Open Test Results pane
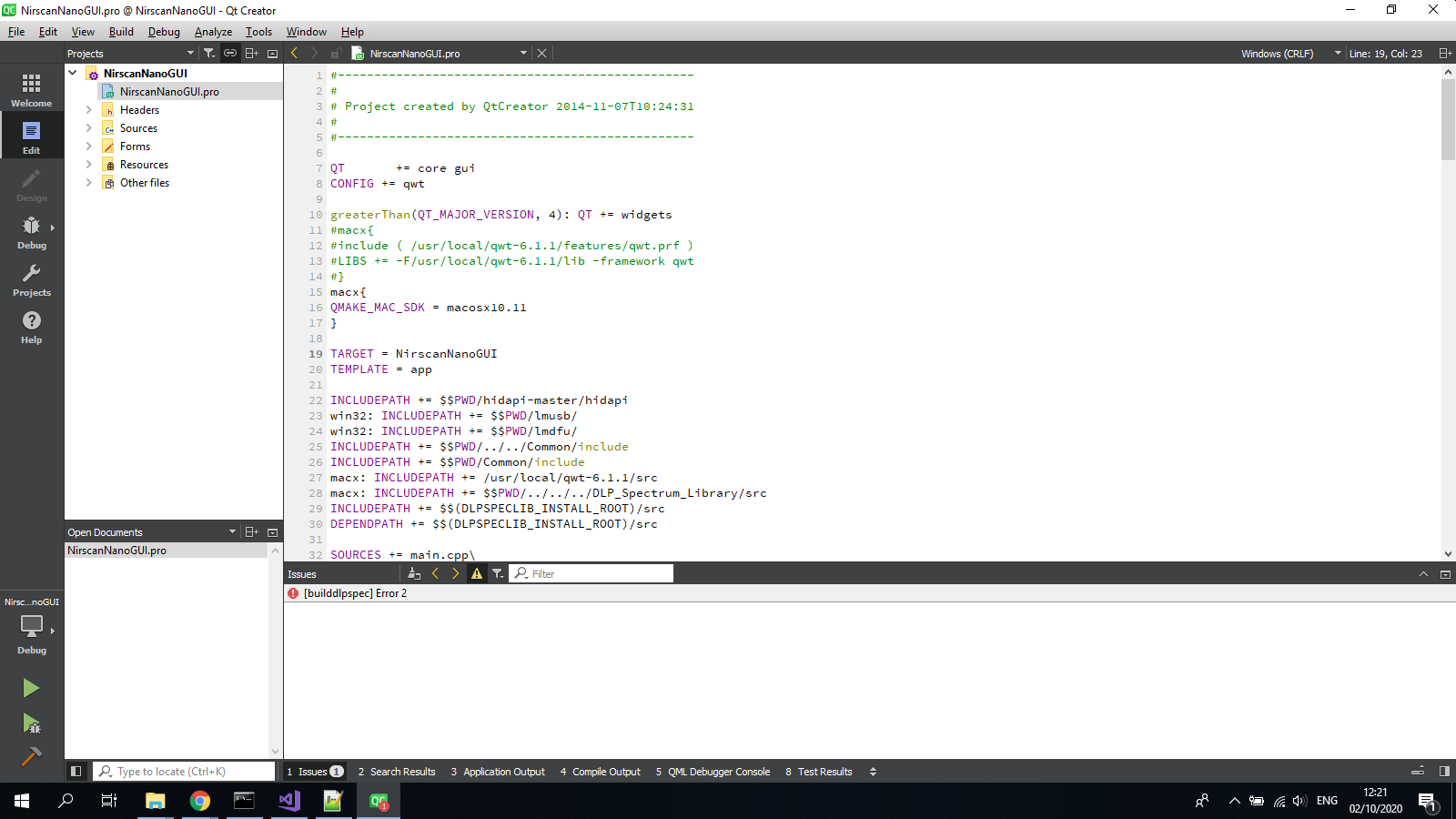This screenshot has width=1456, height=819. coord(819,771)
